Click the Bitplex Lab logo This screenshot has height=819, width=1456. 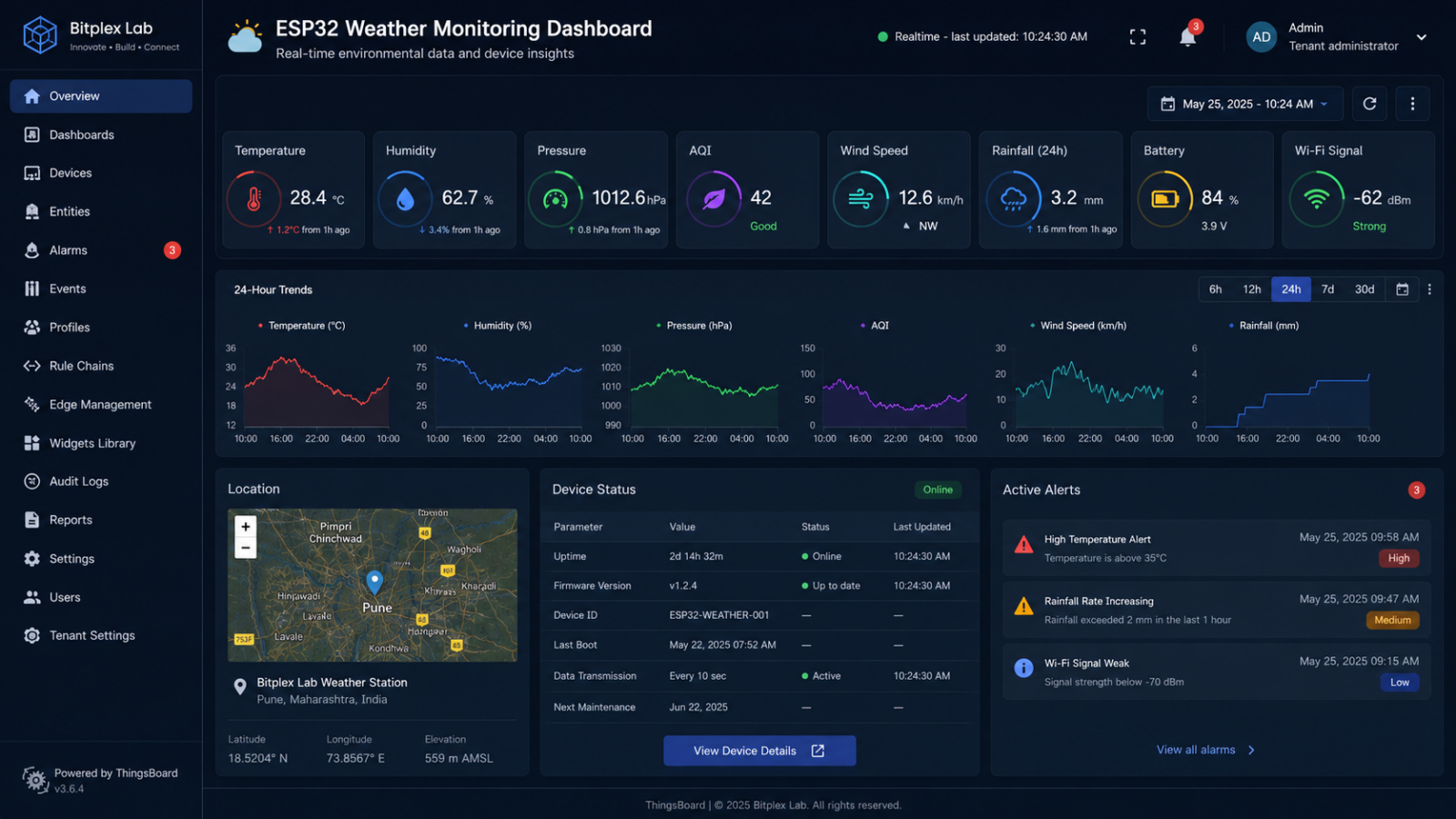point(40,35)
